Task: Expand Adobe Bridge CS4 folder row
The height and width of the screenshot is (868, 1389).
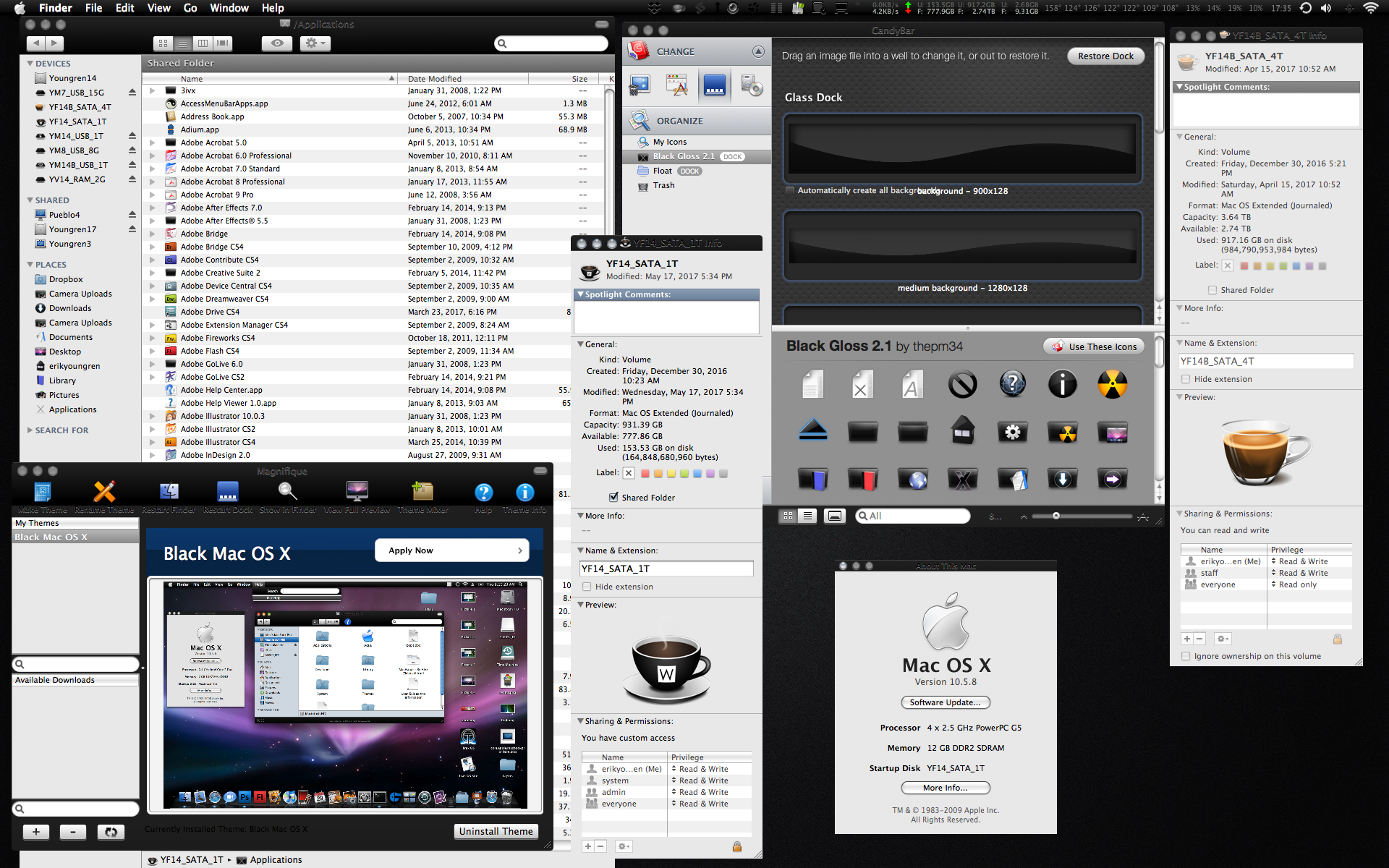Action: (152, 247)
